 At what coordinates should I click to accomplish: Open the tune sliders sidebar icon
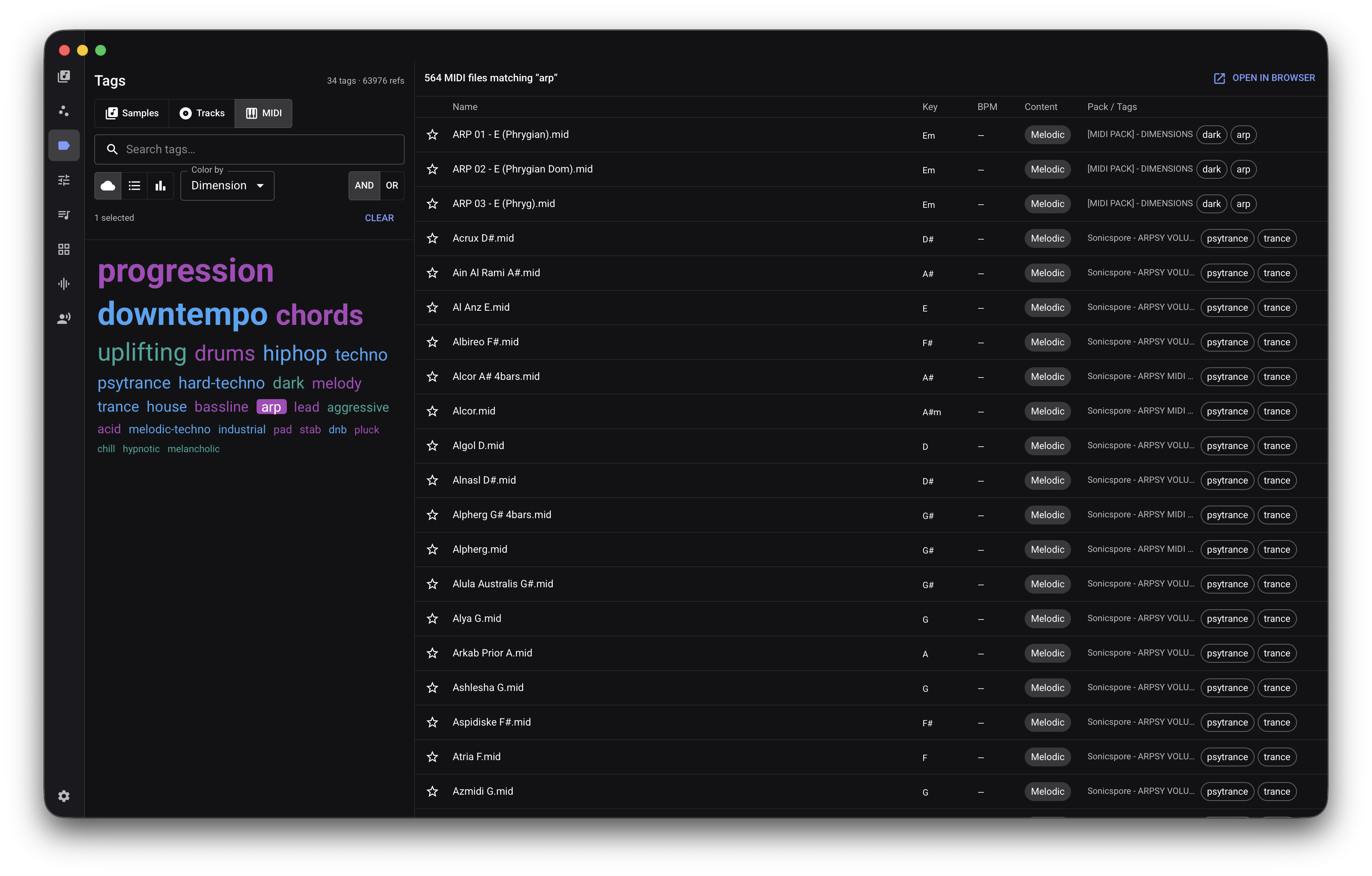64,180
